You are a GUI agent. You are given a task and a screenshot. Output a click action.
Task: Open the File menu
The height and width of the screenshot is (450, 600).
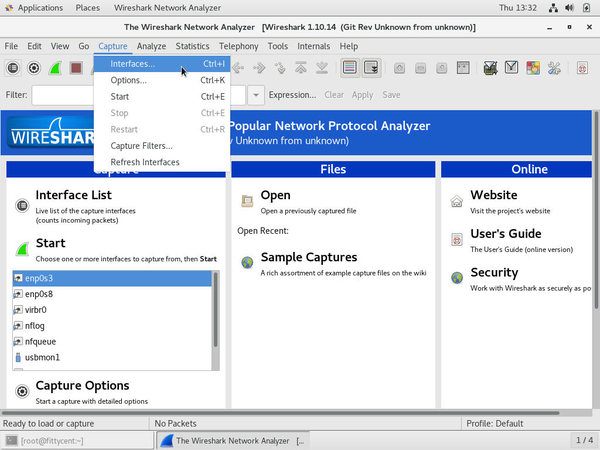tap(11, 46)
